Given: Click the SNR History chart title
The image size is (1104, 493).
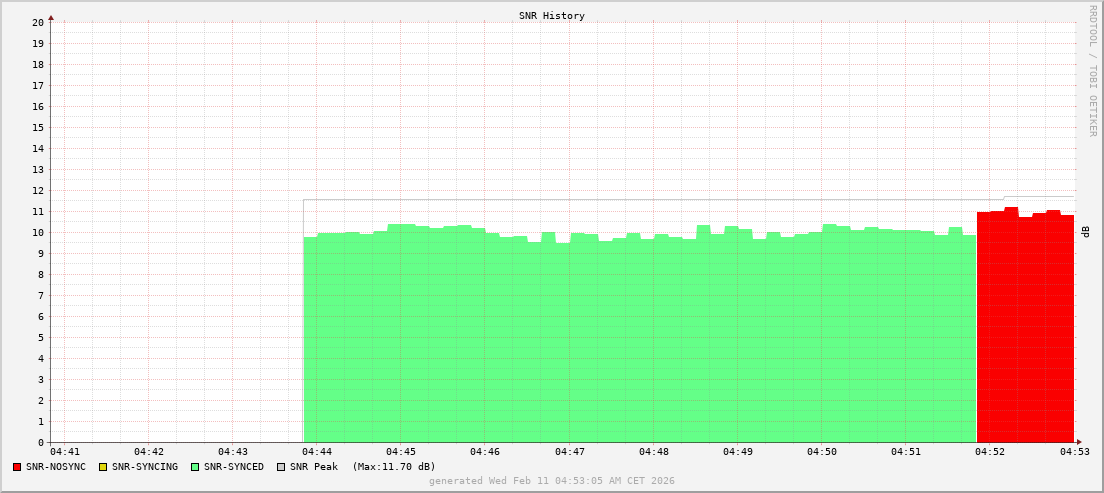Looking at the screenshot, I should pos(552,16).
